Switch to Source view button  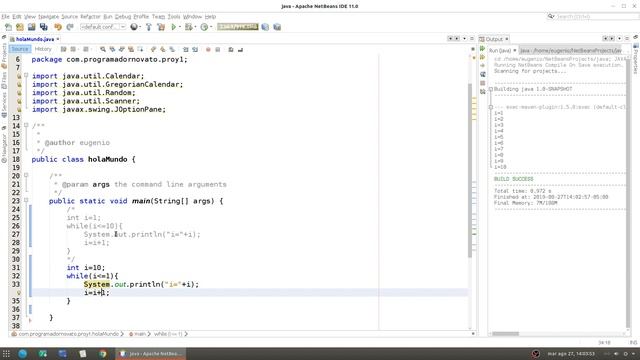(x=20, y=49)
